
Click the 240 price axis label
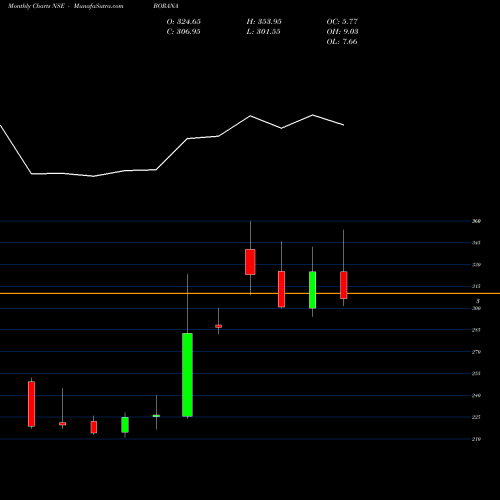point(476,395)
